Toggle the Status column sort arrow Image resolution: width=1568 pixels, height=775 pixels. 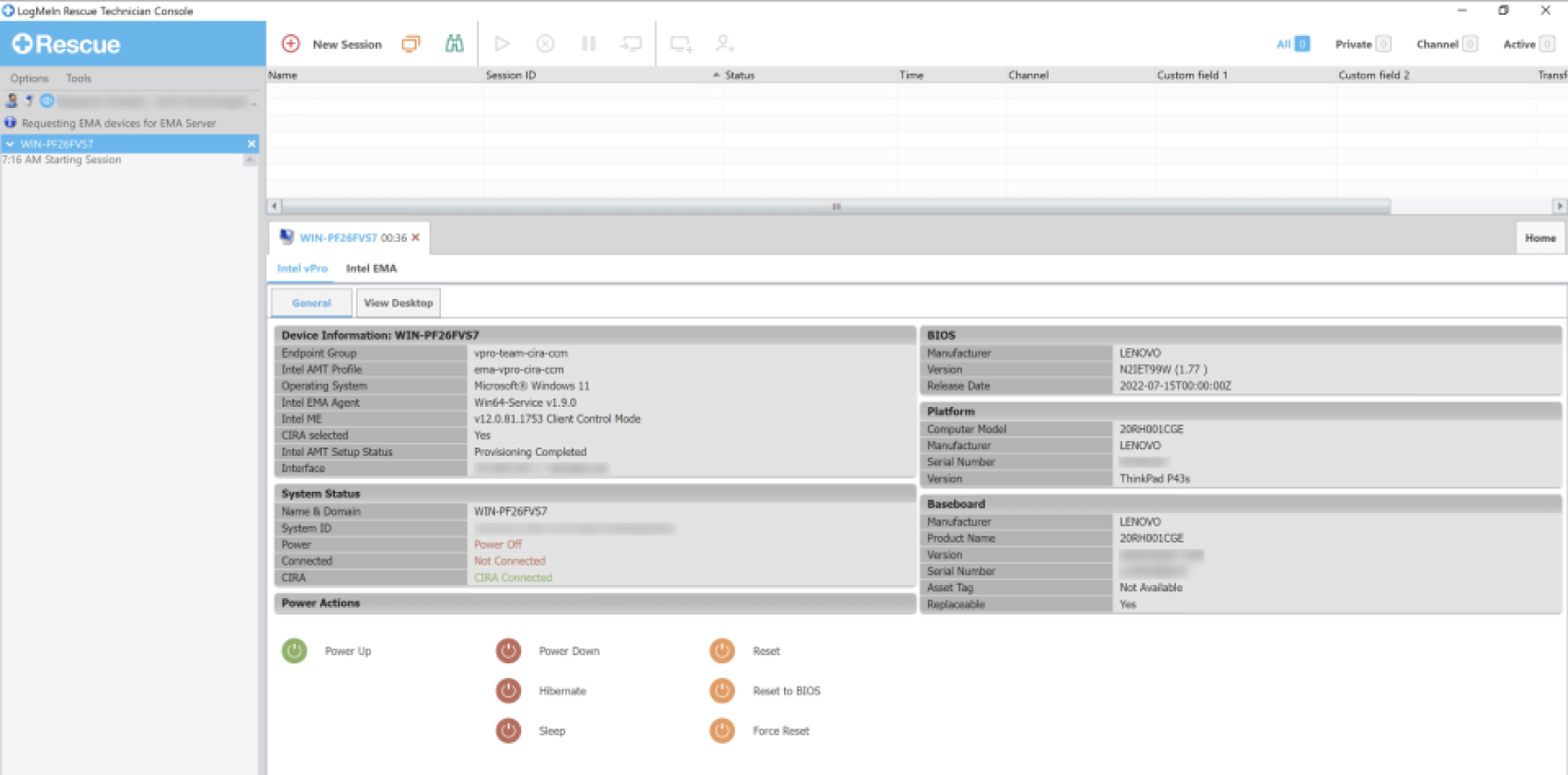coord(716,75)
